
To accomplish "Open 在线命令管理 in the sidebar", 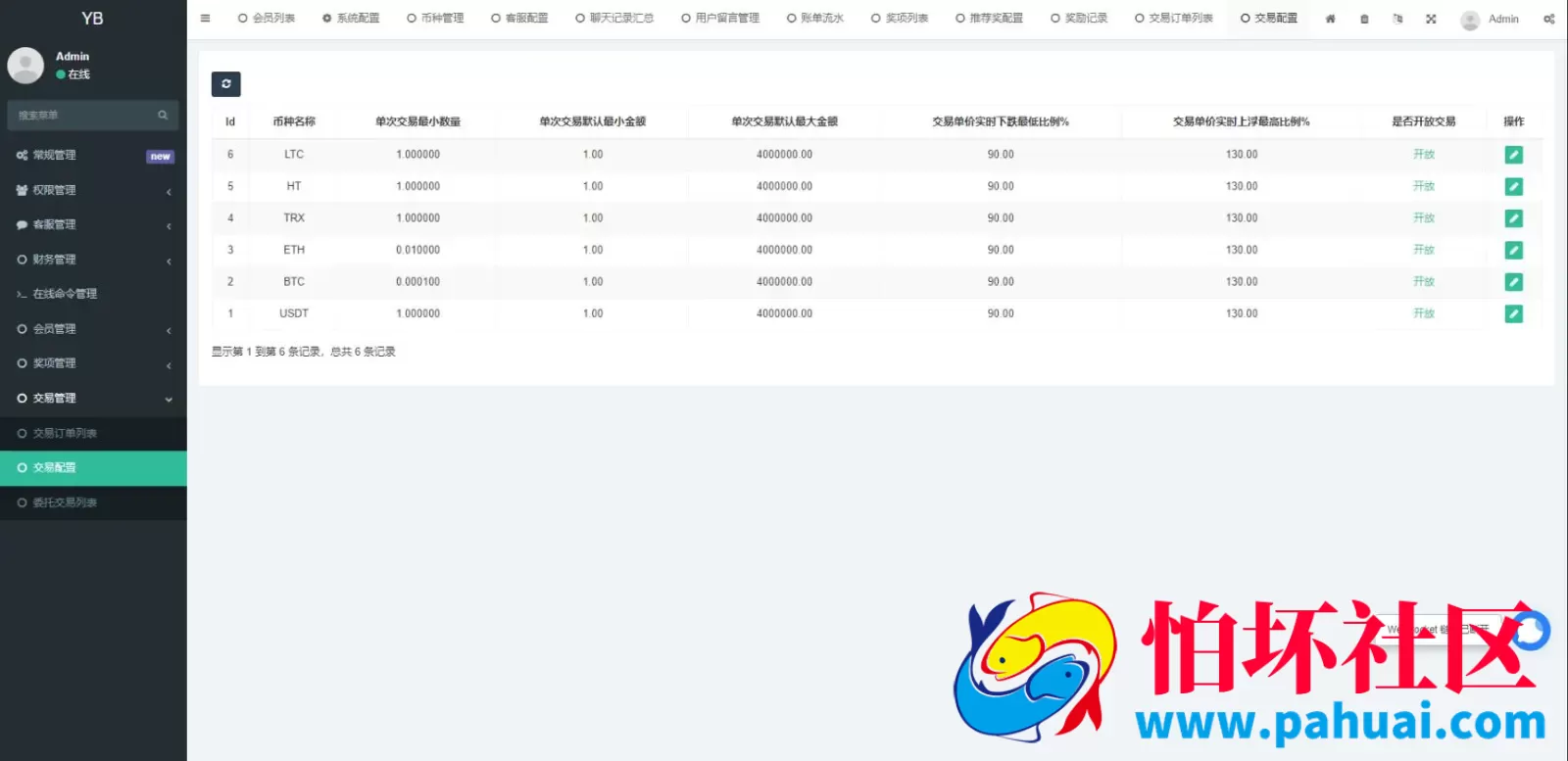I will click(x=93, y=294).
